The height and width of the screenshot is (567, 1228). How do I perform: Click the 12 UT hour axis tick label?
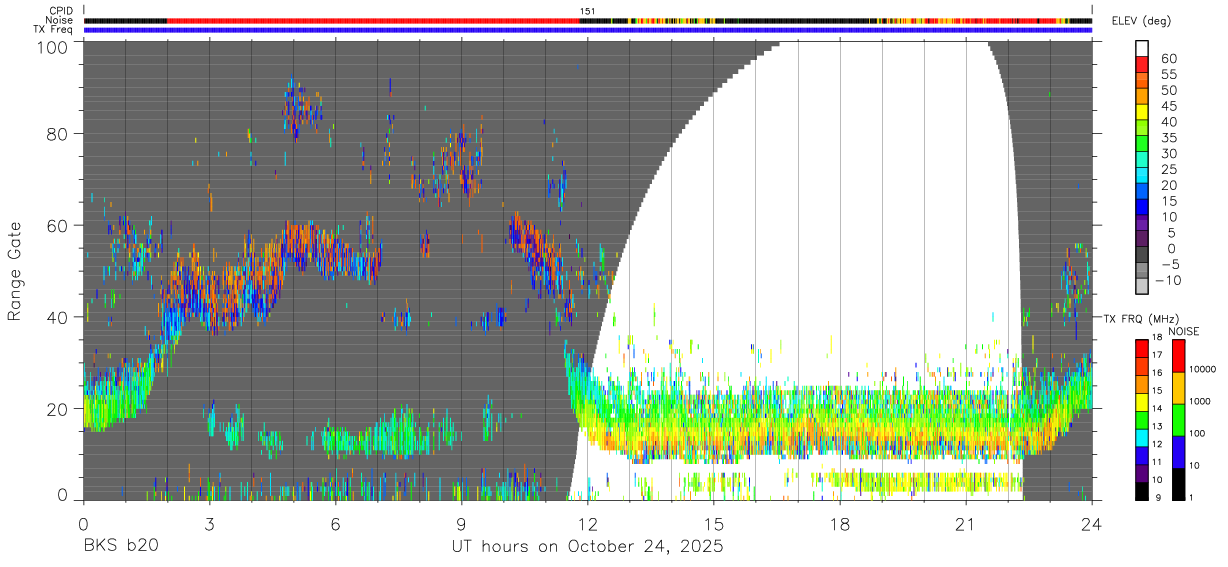587,523
